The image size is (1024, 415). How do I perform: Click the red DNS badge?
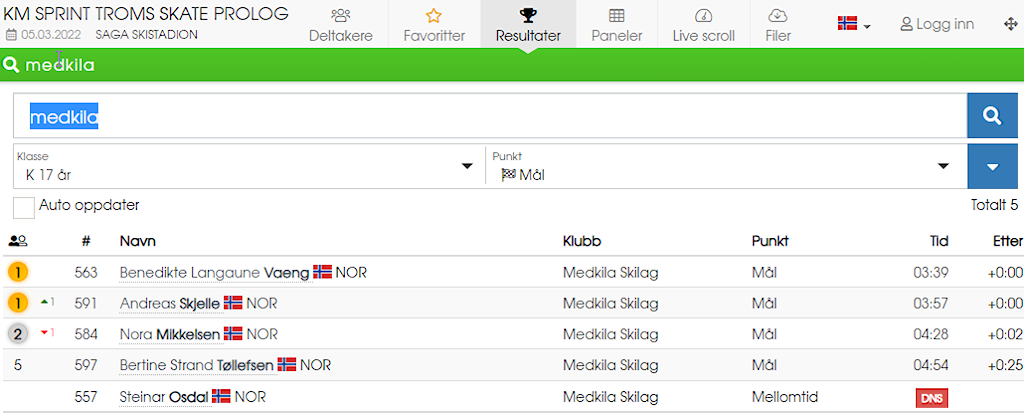931,398
